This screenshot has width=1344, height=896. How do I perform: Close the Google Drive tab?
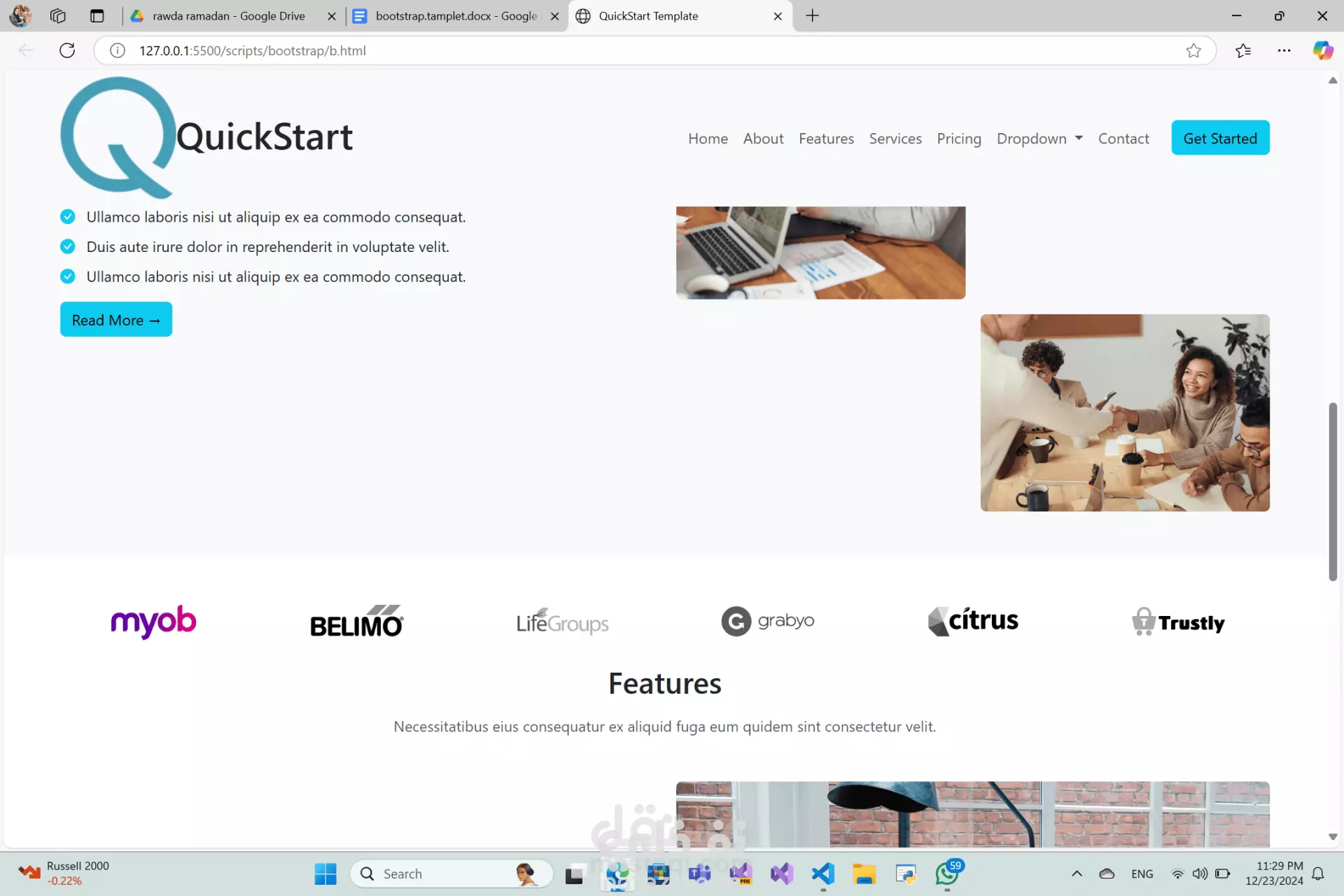(332, 16)
